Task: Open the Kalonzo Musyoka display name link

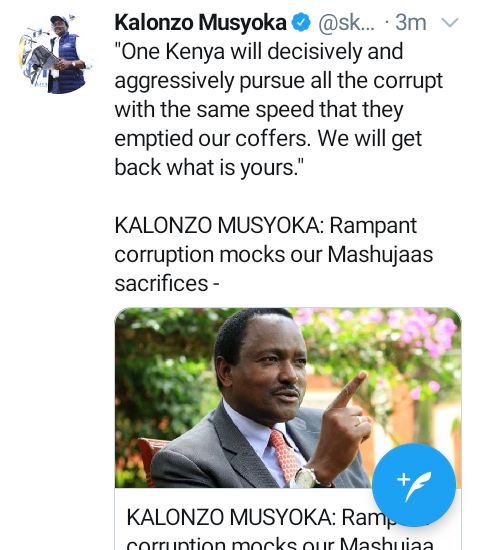Action: tap(200, 23)
